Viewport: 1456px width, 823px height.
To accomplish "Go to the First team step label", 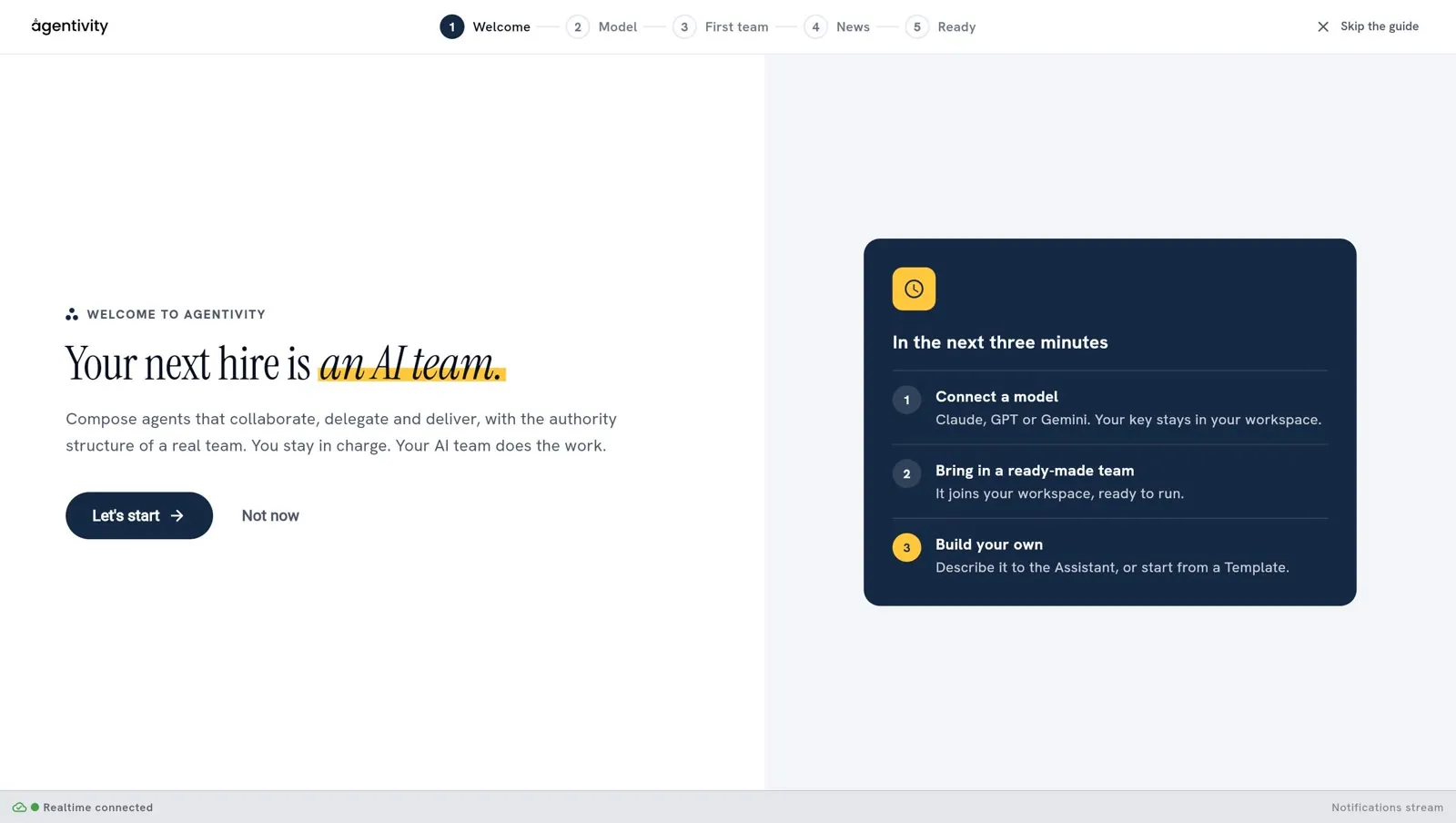I will coord(736,27).
